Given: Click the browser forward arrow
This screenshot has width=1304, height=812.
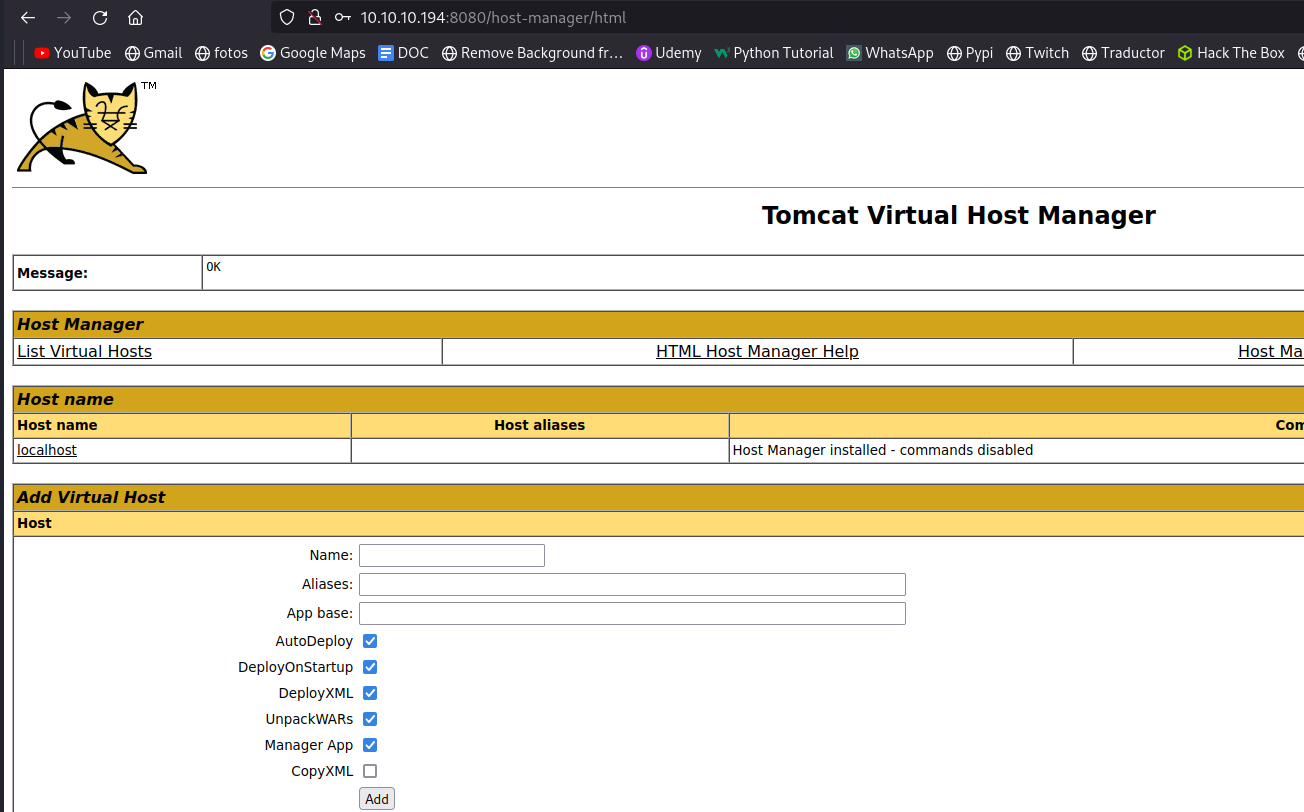Looking at the screenshot, I should click(x=64, y=17).
